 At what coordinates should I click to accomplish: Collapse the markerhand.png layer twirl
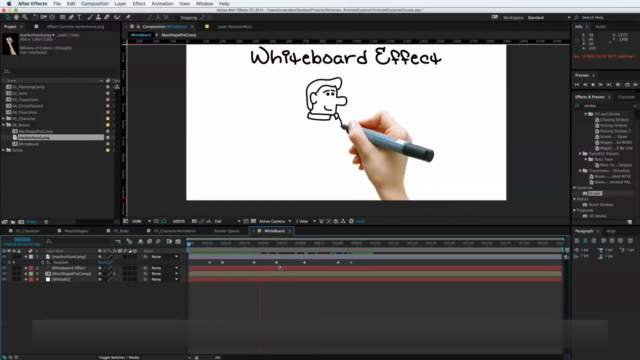click(x=26, y=257)
